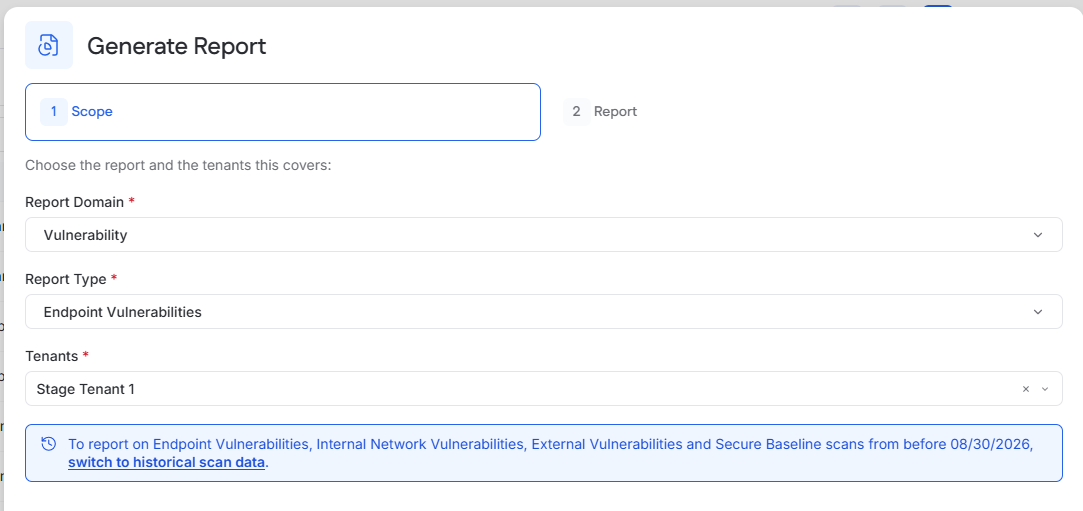This screenshot has width=1083, height=511.
Task: Open the Tenants field with Stage Tenant 1
Action: point(544,389)
